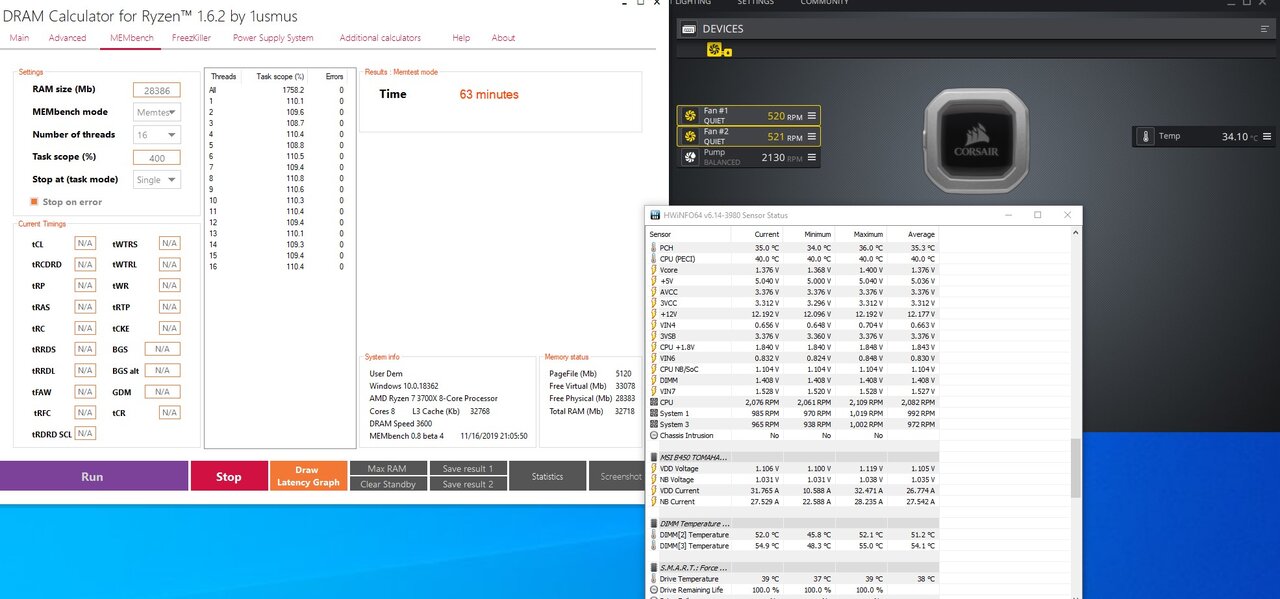The width and height of the screenshot is (1280, 599).
Task: Click the HWiNFO64 window title icon
Action: coord(656,215)
